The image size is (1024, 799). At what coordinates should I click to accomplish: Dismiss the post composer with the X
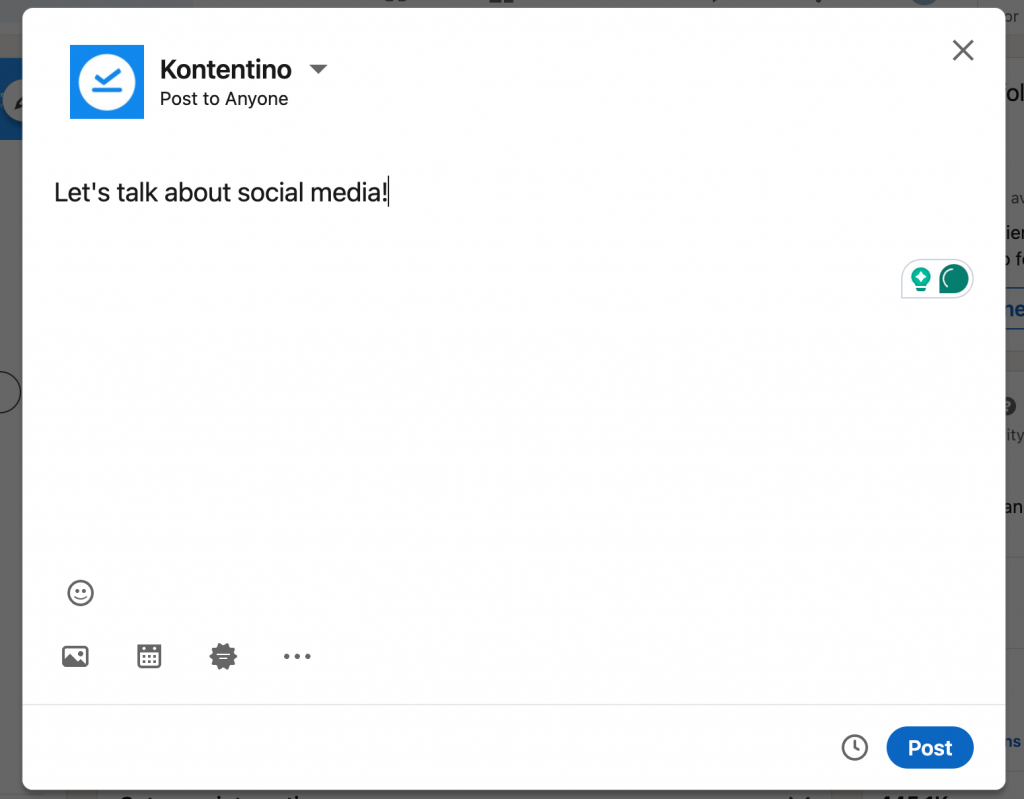[x=962, y=49]
